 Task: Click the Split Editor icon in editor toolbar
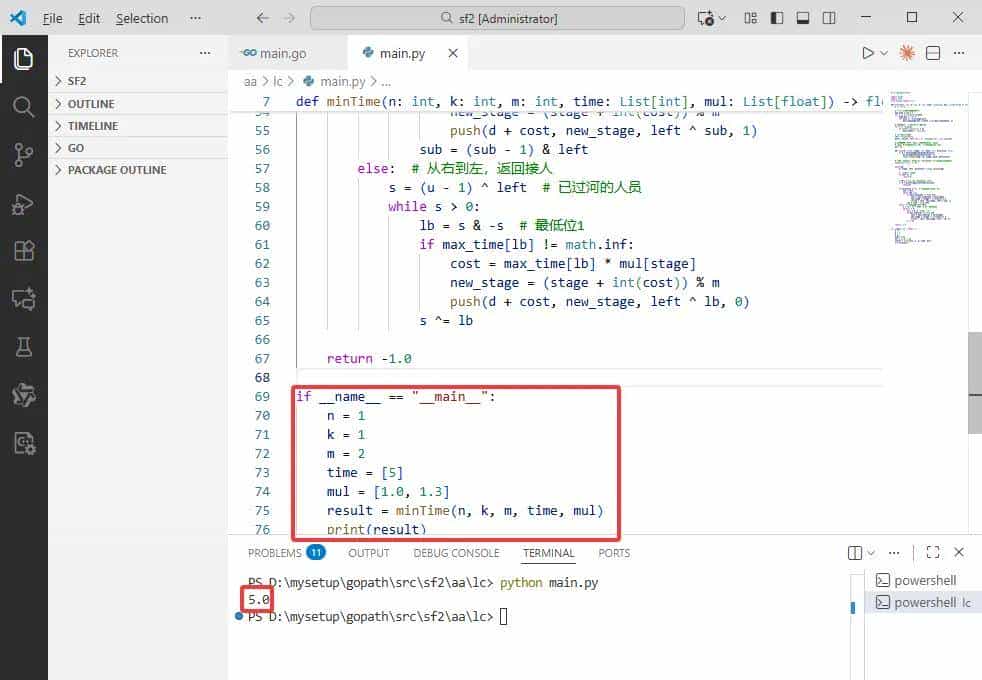[x=933, y=53]
